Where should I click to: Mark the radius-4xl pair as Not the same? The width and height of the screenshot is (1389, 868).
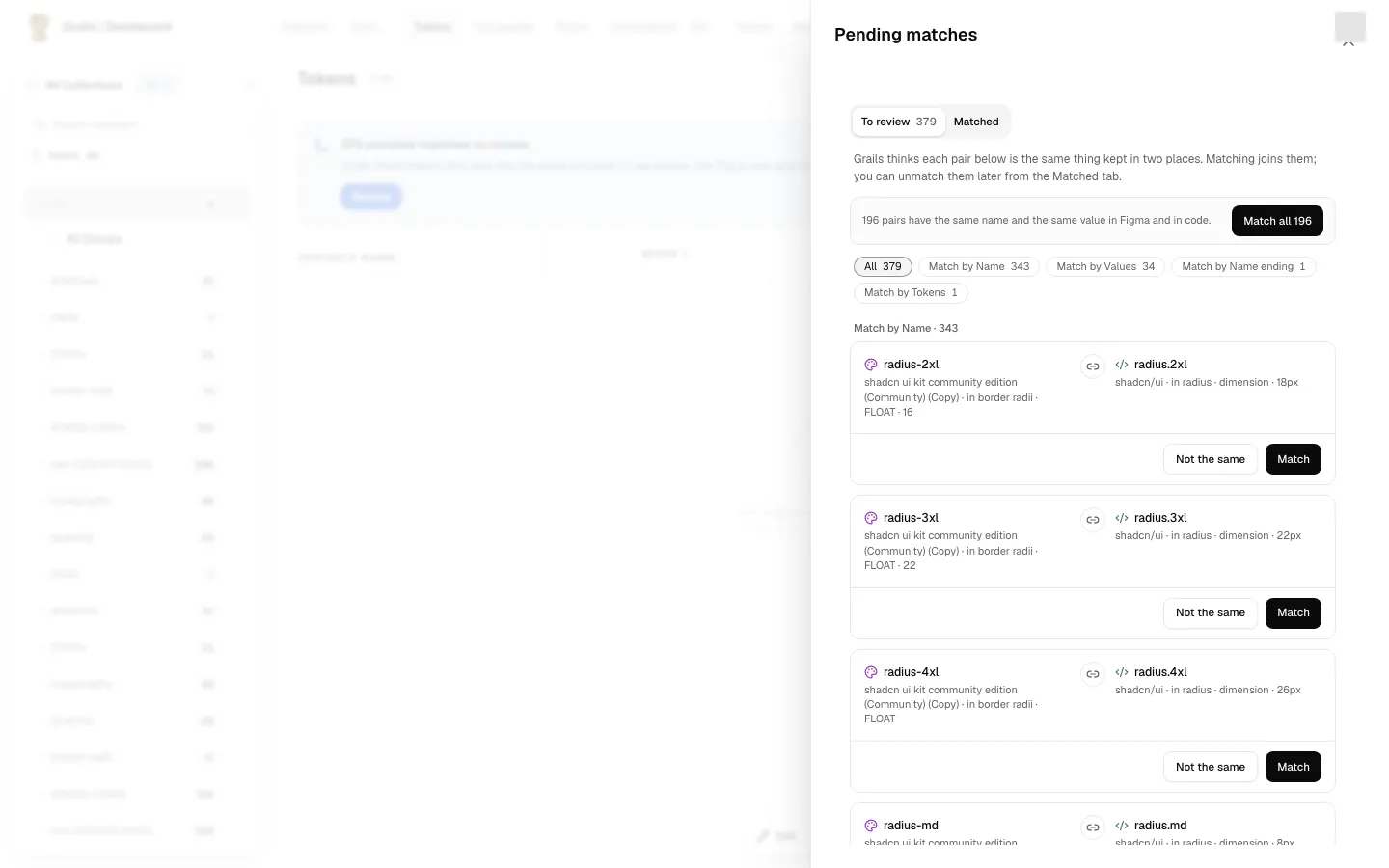1211,767
